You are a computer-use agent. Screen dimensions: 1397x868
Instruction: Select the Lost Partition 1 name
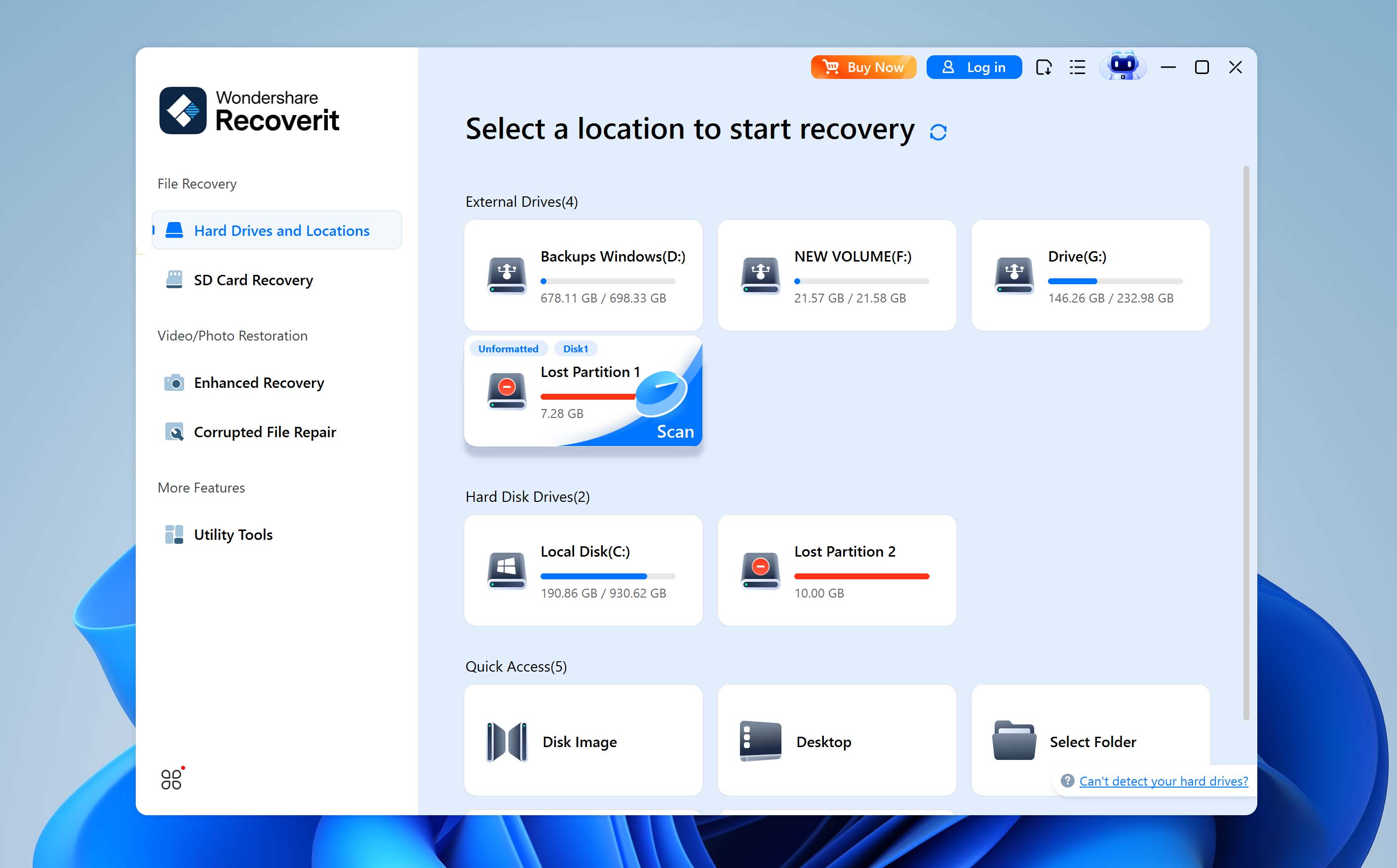pyautogui.click(x=590, y=372)
